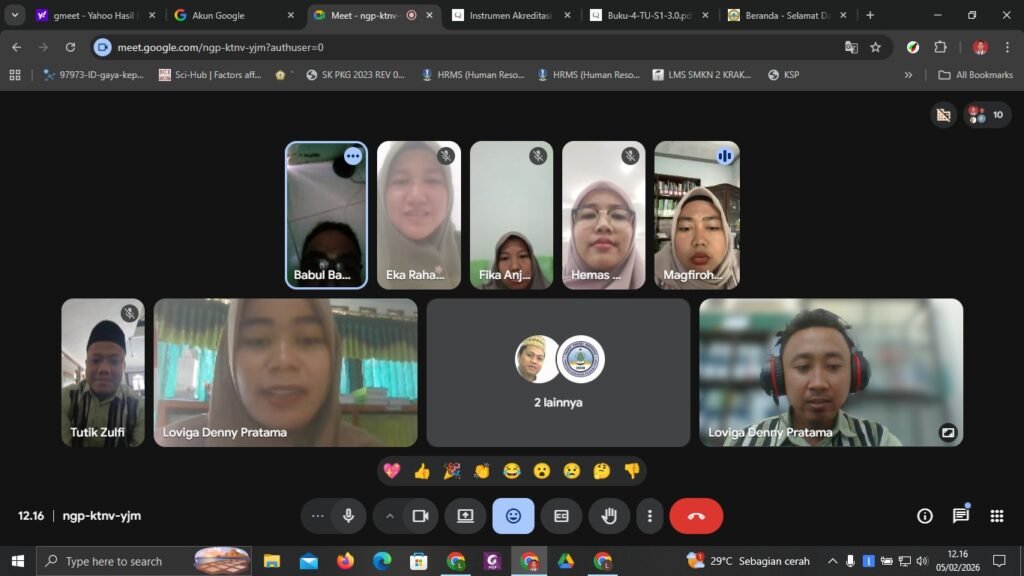Open the in-call chat panel
Screen dimensions: 1024x576
(960, 516)
